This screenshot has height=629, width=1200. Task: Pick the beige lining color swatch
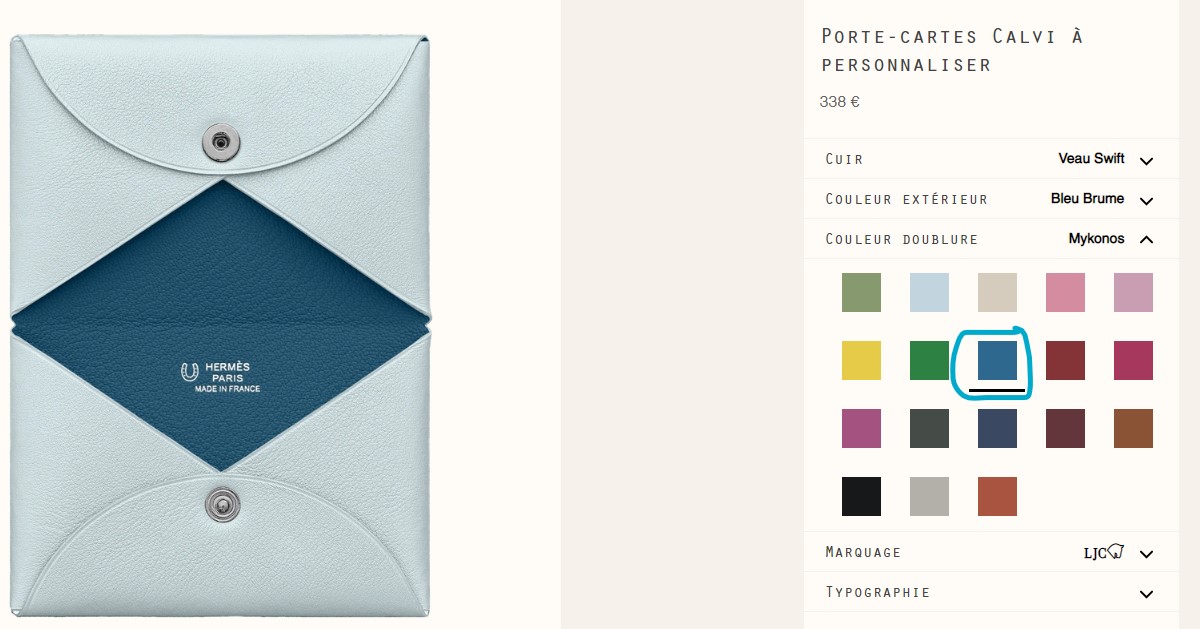pyautogui.click(x=997, y=292)
